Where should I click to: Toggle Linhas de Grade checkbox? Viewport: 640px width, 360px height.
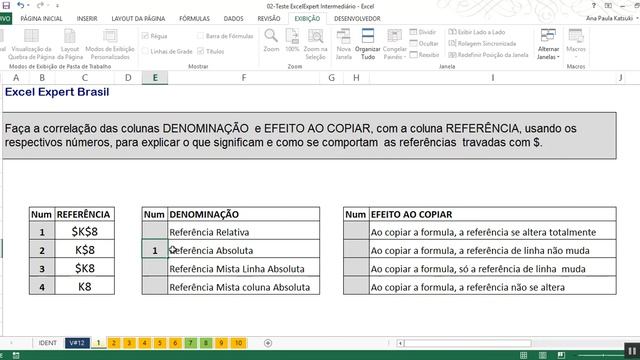click(x=145, y=51)
